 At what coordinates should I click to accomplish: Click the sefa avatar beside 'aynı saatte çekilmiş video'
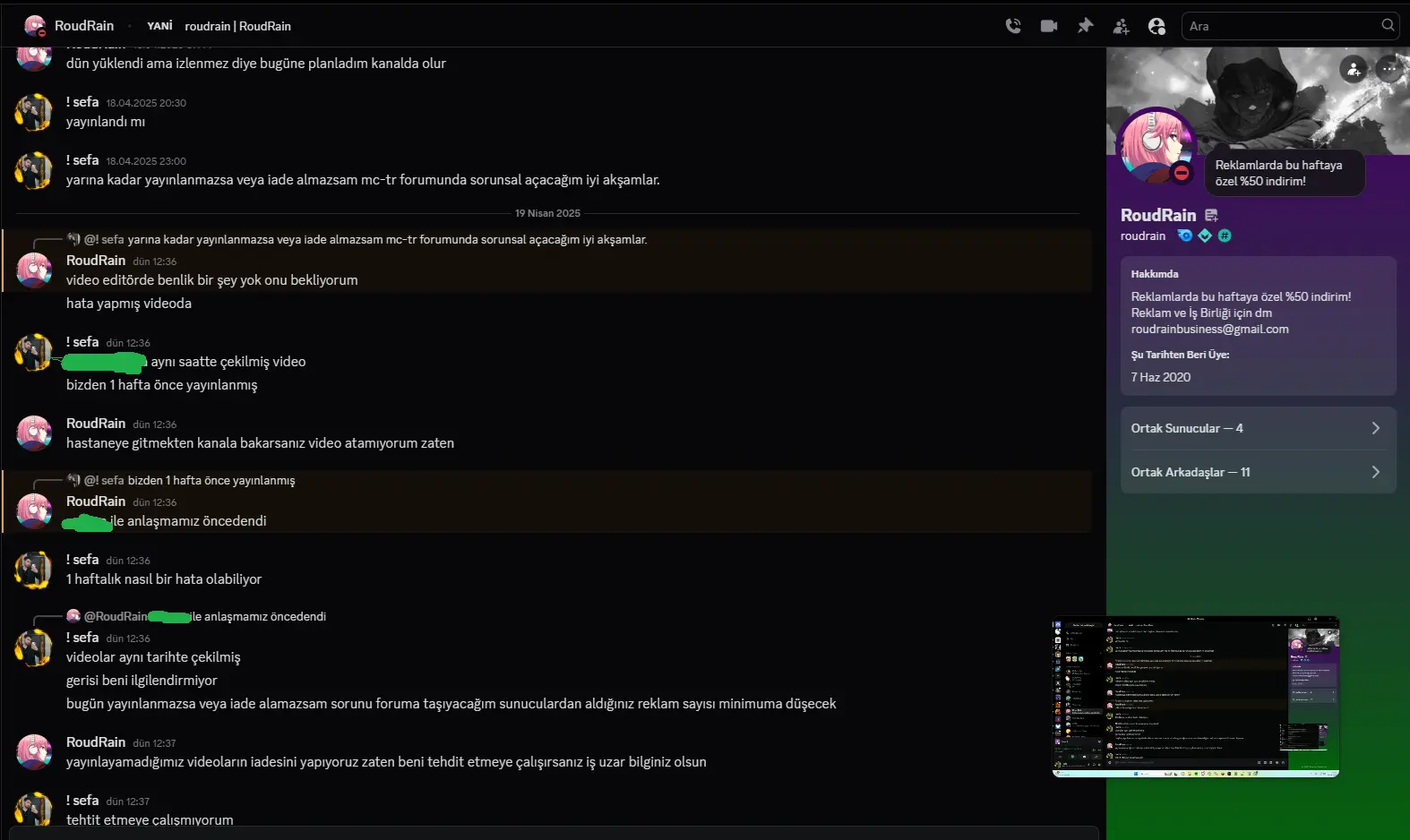34,352
